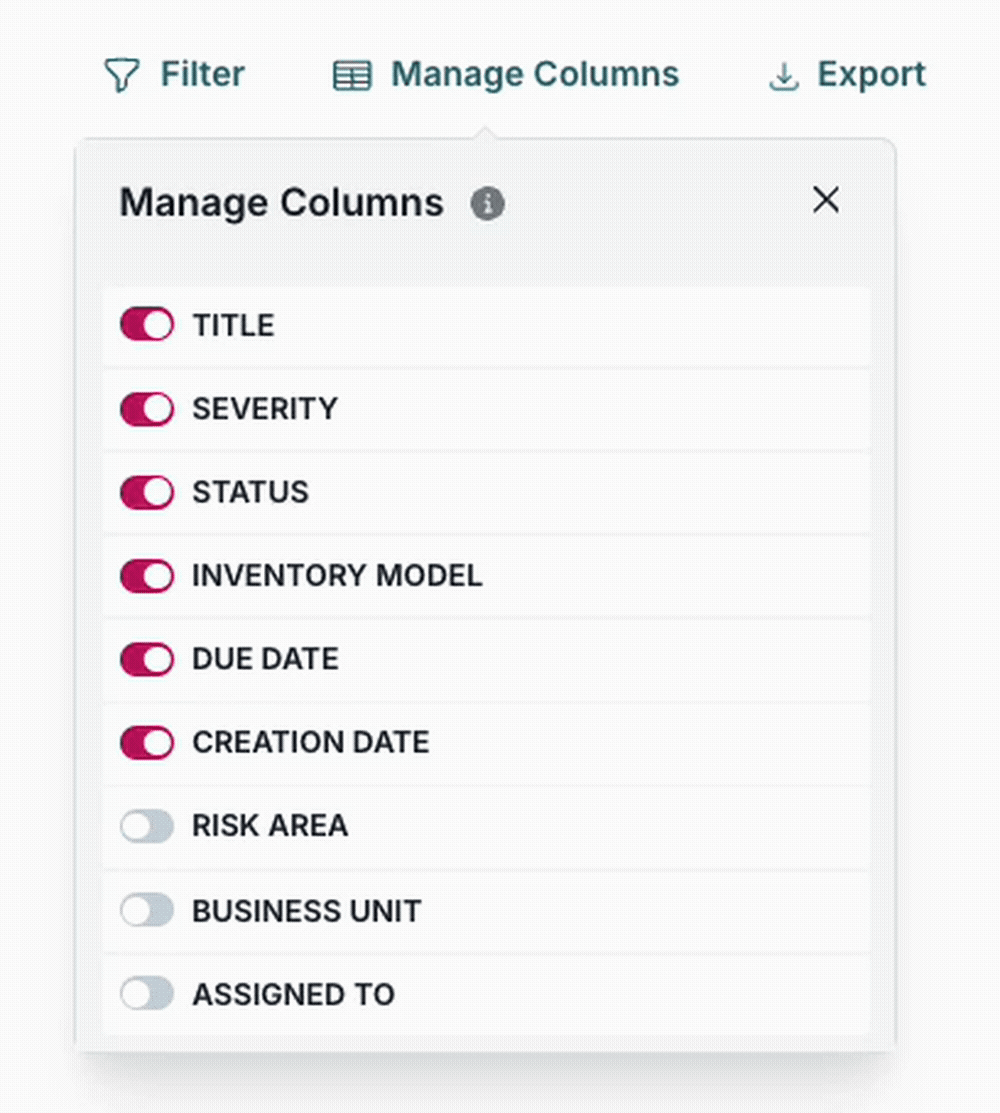Disable the TITLE column
This screenshot has width=1000, height=1113.
click(146, 324)
